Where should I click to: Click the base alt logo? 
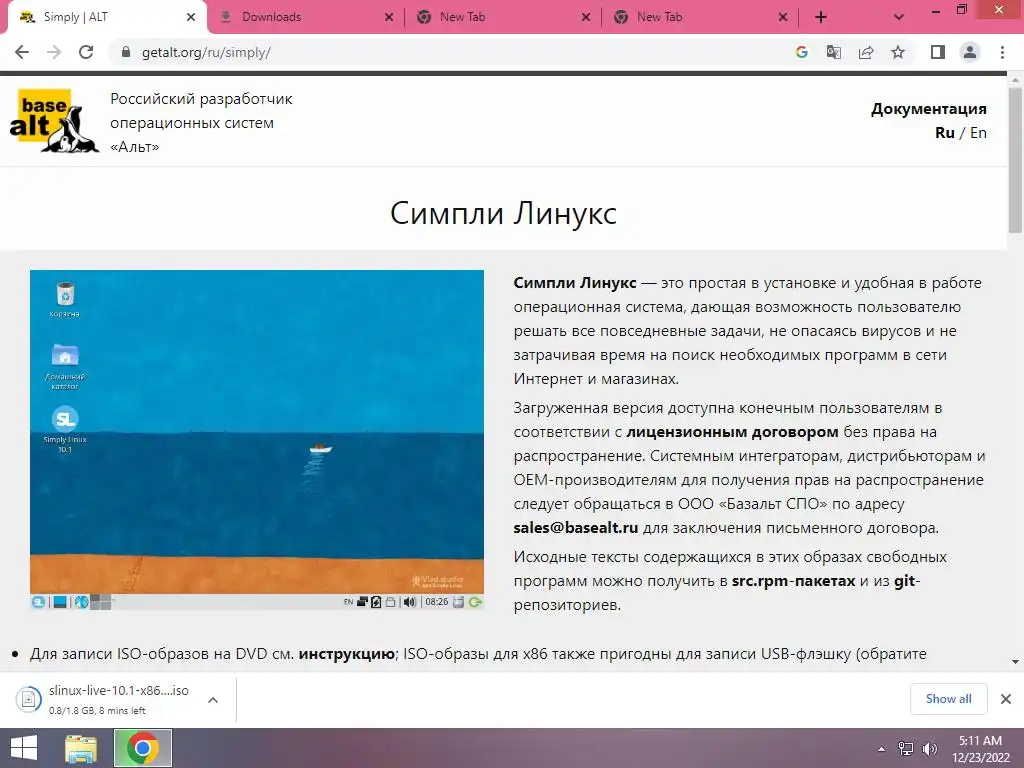(x=54, y=121)
